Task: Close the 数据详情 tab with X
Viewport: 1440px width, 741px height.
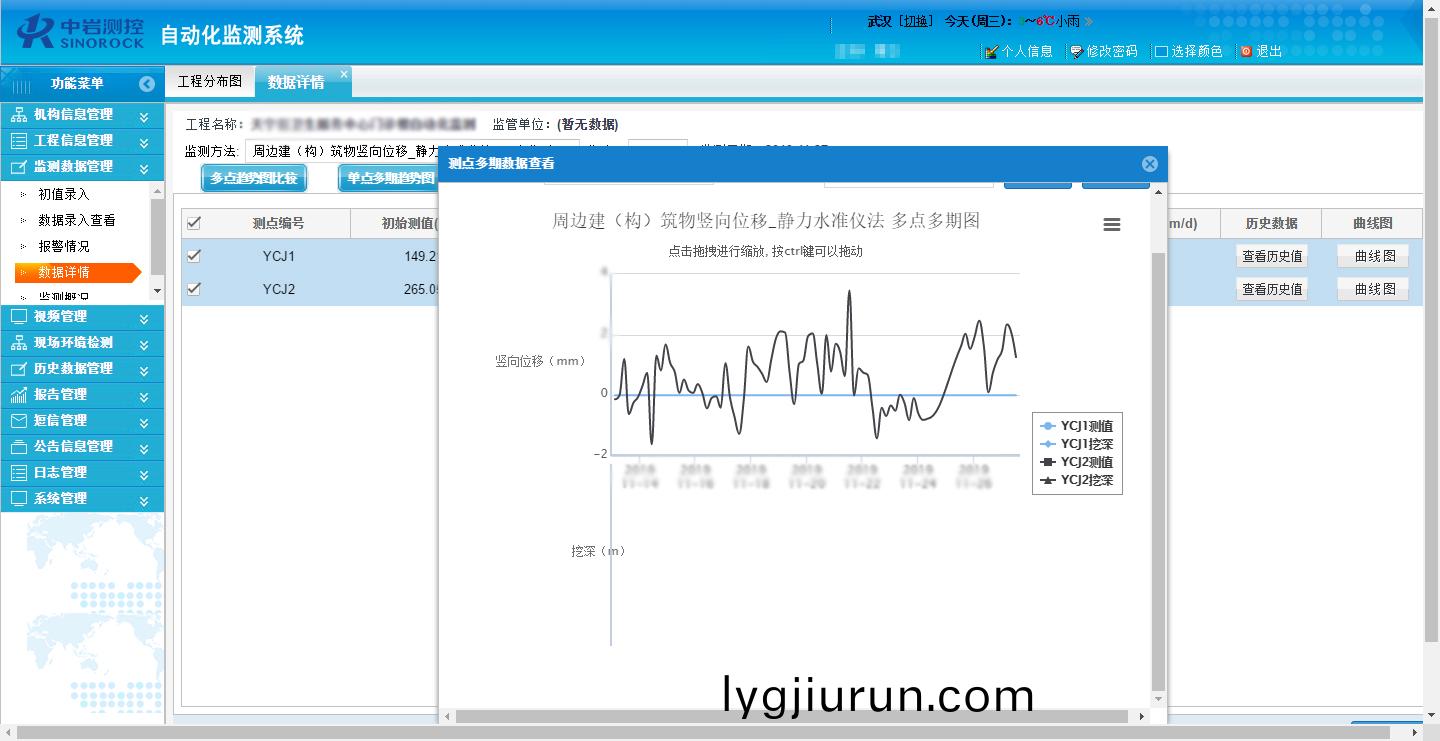Action: click(344, 74)
